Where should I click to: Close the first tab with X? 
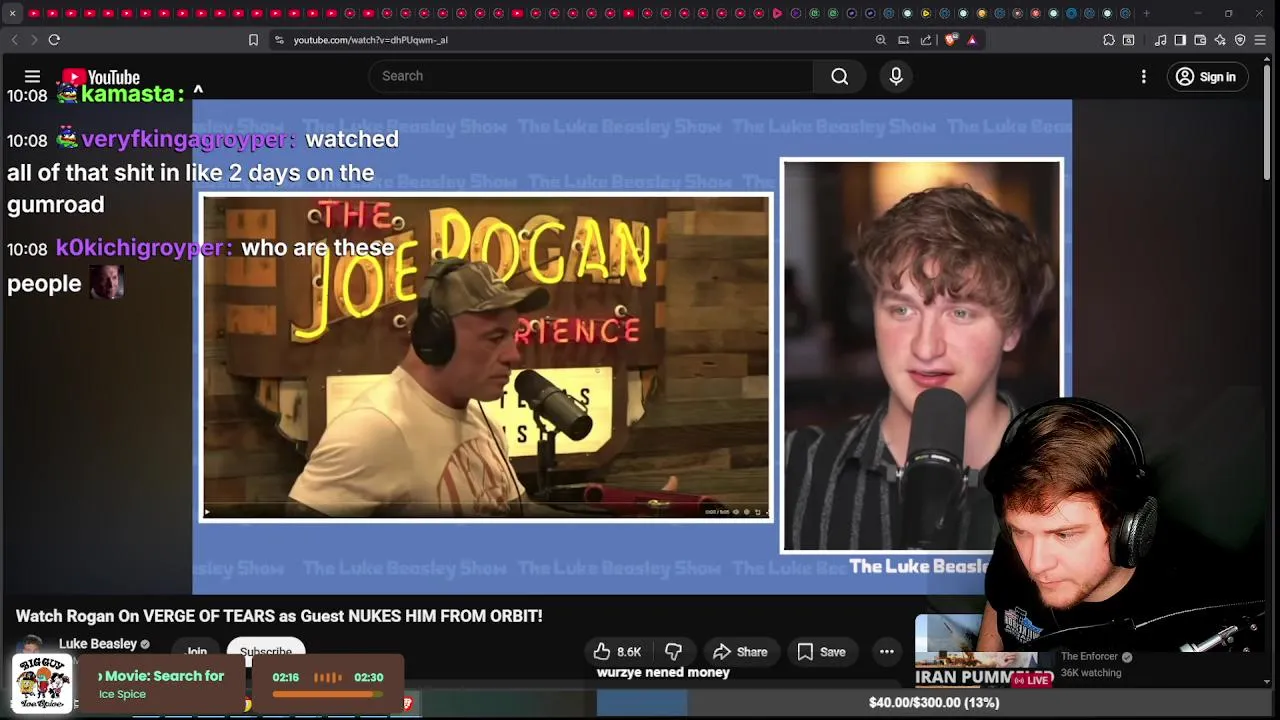click(x=12, y=13)
